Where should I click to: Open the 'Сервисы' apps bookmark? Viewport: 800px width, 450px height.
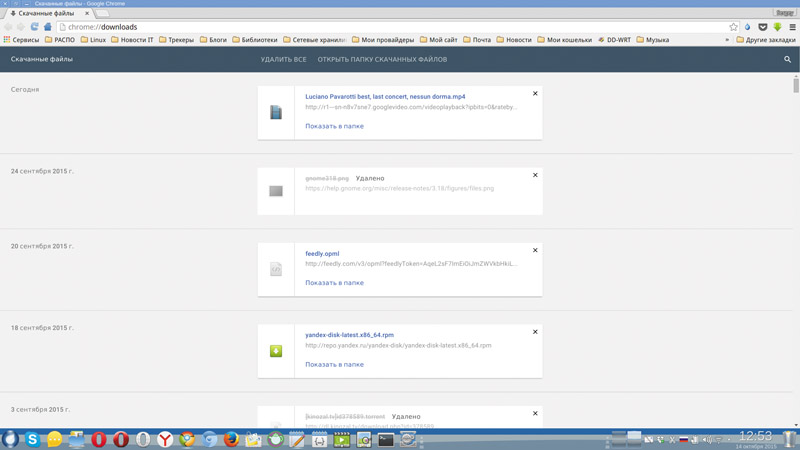[21, 40]
